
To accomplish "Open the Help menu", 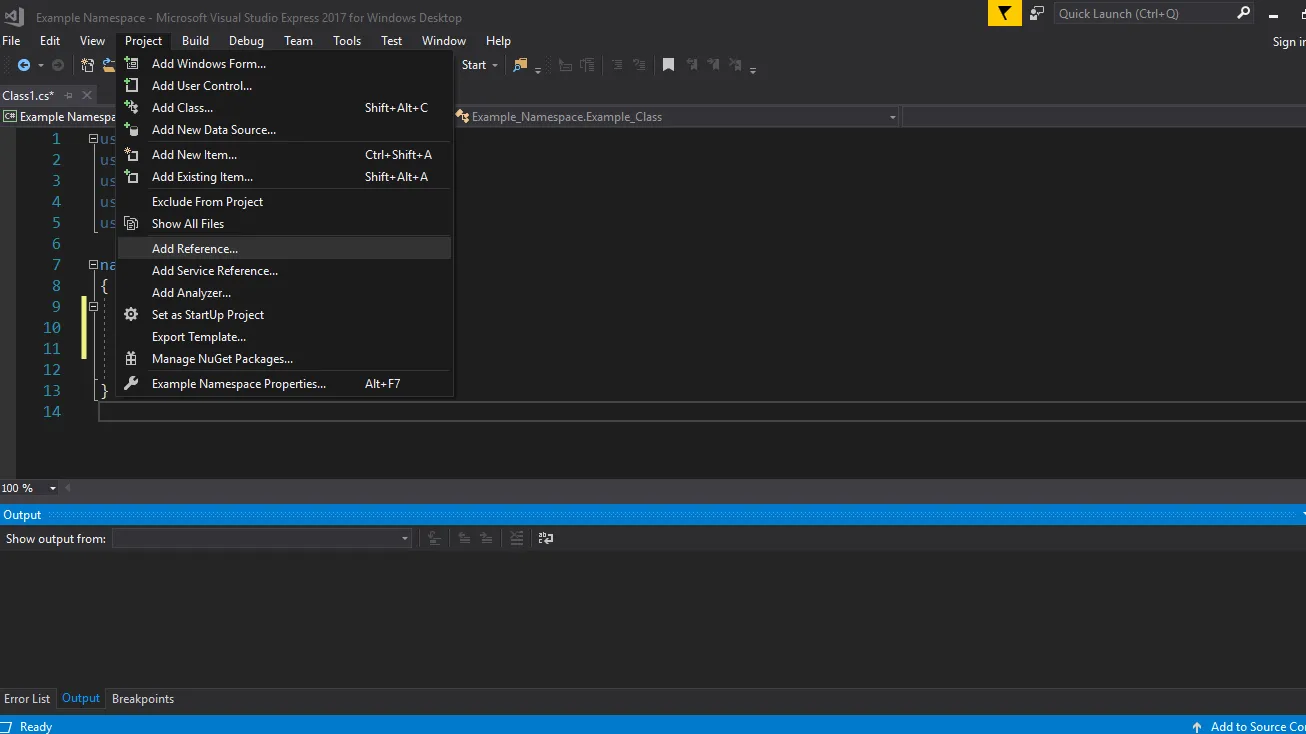I will 498,41.
